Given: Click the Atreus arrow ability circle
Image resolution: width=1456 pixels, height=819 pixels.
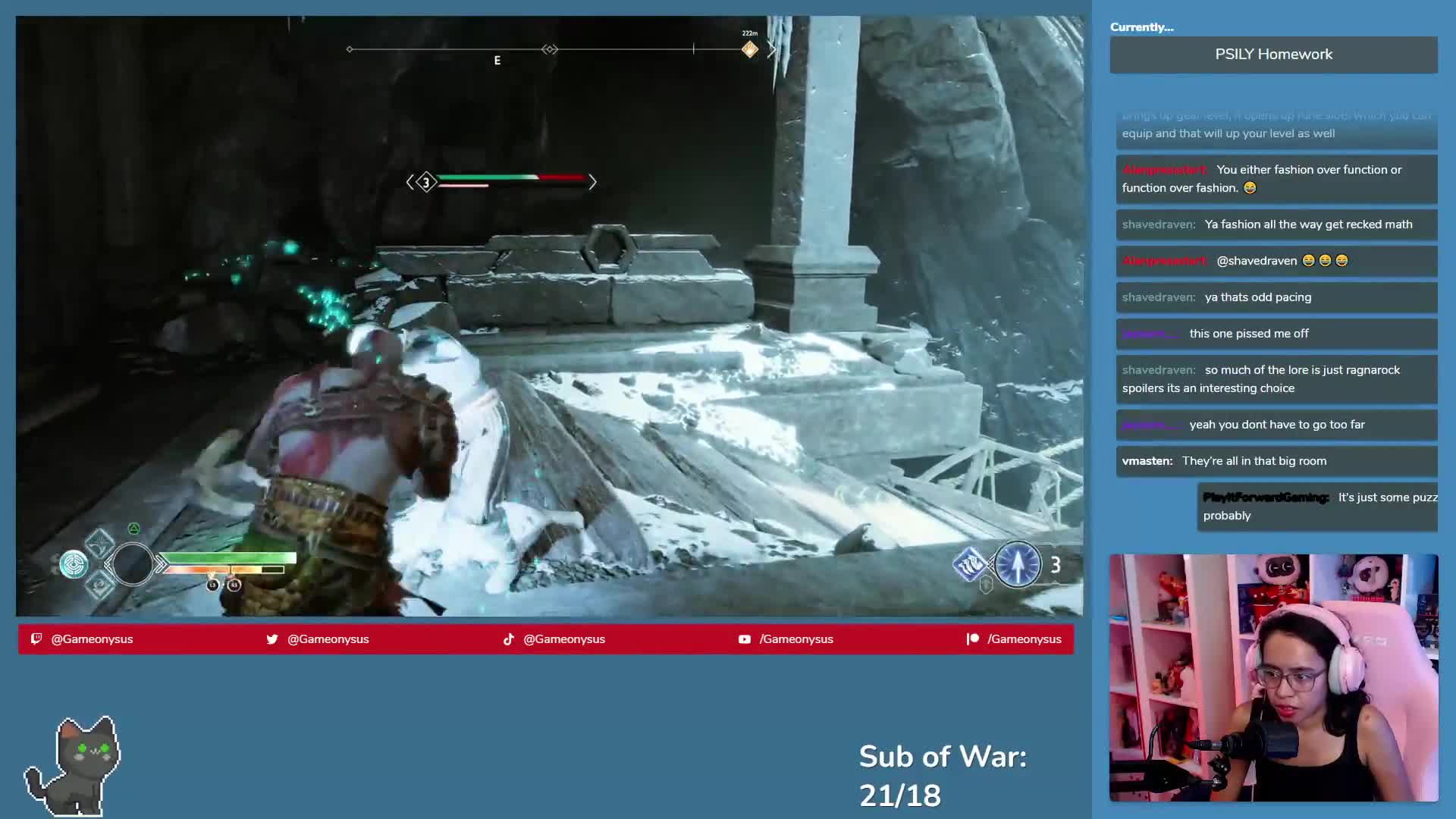Looking at the screenshot, I should click(1018, 564).
